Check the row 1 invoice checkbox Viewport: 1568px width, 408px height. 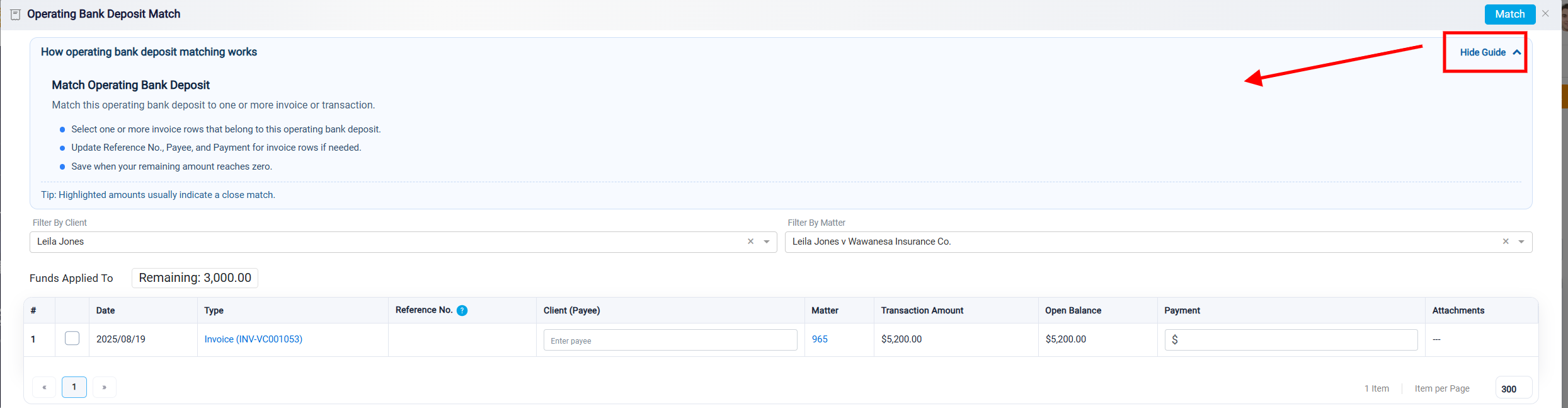pos(72,338)
